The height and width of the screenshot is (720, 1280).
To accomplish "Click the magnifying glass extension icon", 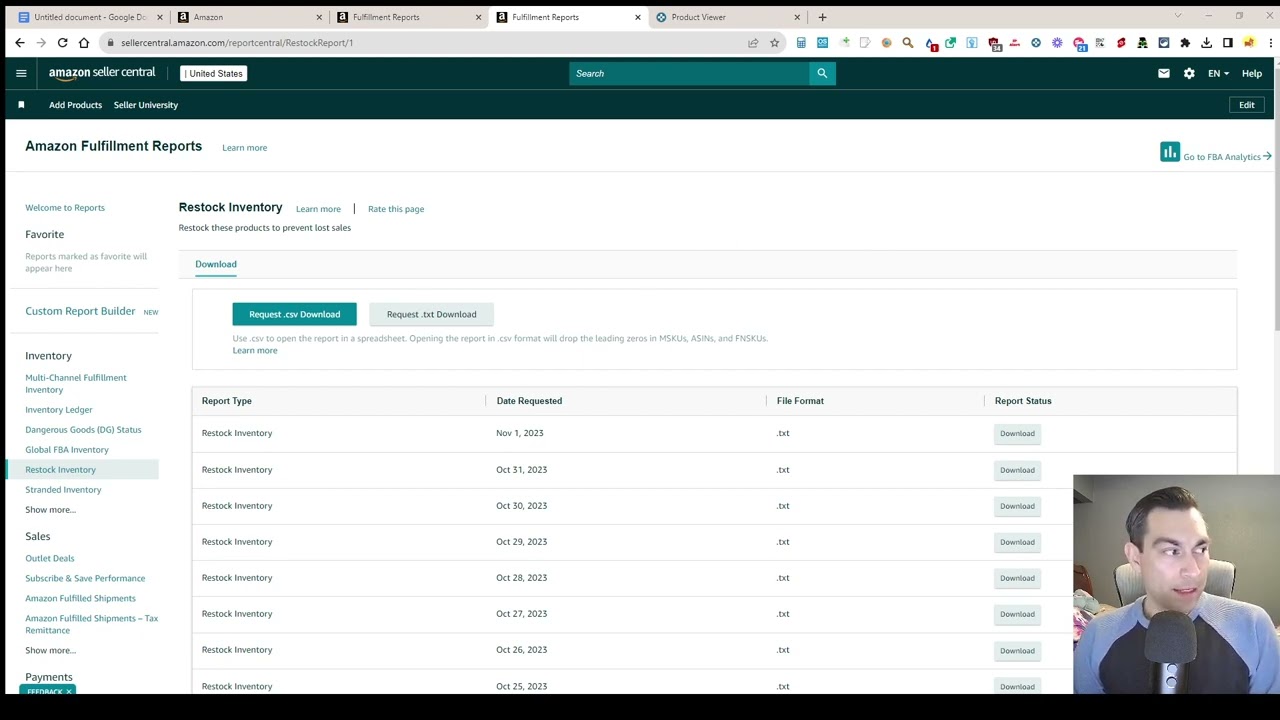I will coord(908,43).
